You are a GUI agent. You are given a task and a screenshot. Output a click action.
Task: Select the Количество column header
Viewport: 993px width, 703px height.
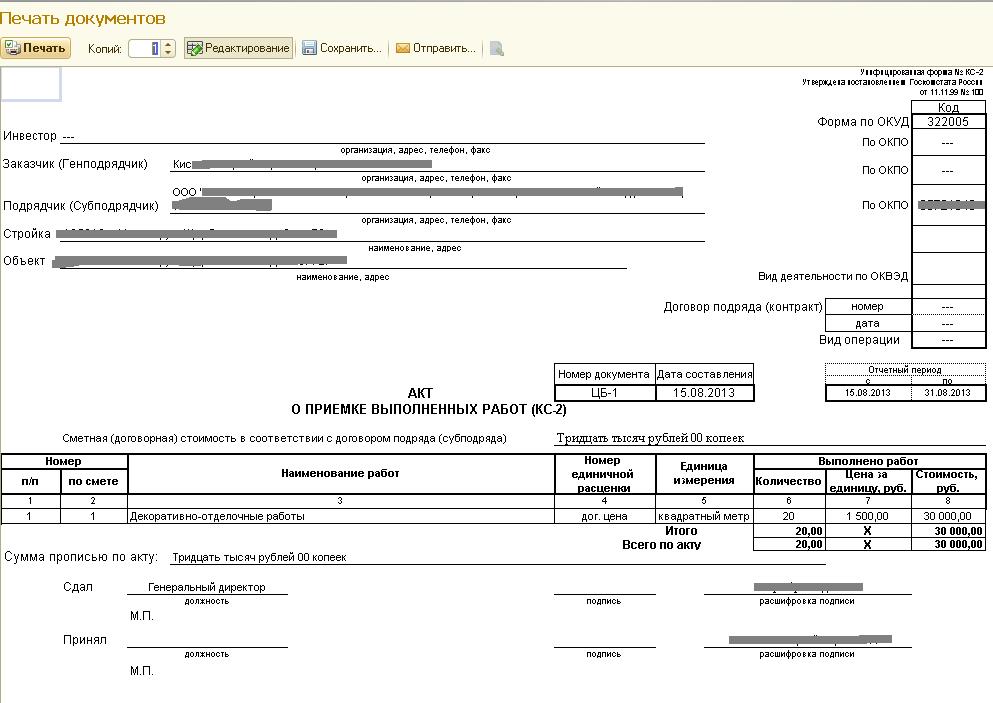point(788,481)
